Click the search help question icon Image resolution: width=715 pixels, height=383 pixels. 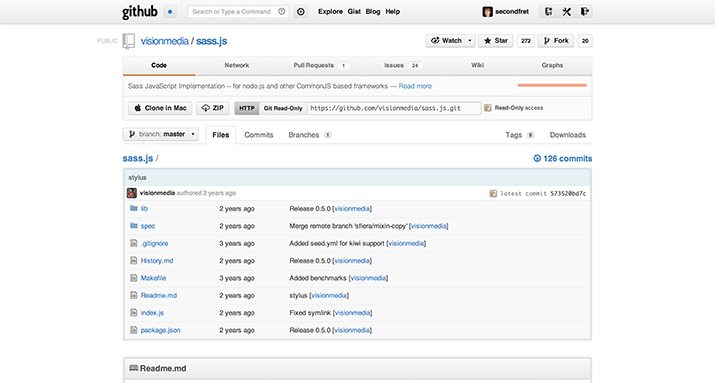282,11
